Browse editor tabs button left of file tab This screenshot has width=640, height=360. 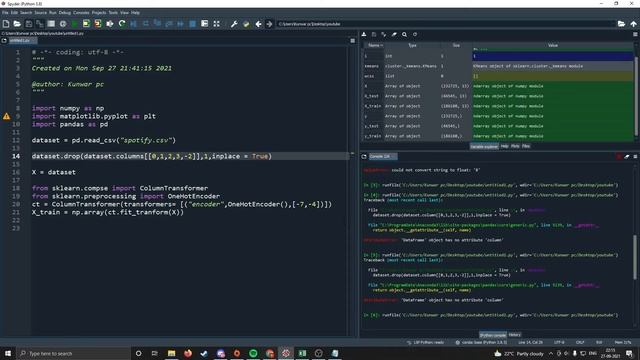click(x=4, y=41)
